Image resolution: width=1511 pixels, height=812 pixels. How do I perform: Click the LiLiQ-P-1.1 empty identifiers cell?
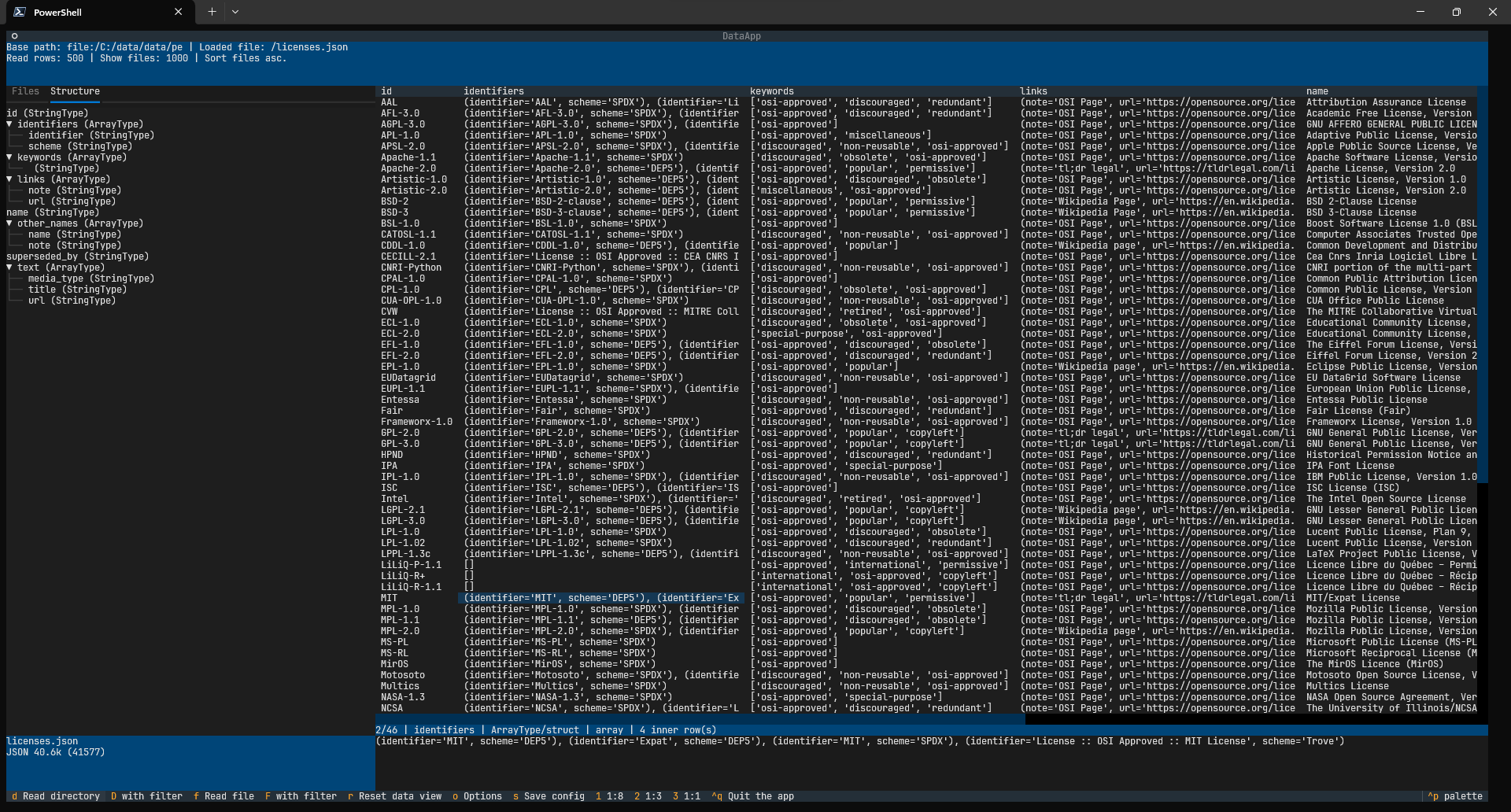tap(469, 565)
